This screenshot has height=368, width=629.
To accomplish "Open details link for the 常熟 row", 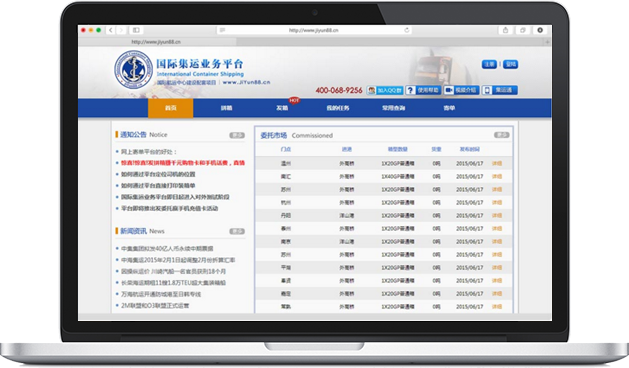I will point(497,307).
